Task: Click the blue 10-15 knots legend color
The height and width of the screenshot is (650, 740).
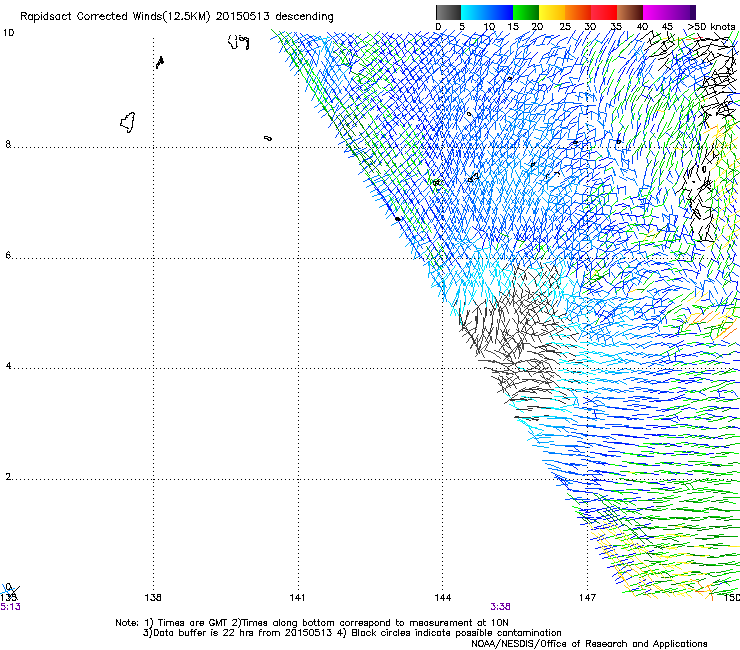Action: click(x=500, y=12)
